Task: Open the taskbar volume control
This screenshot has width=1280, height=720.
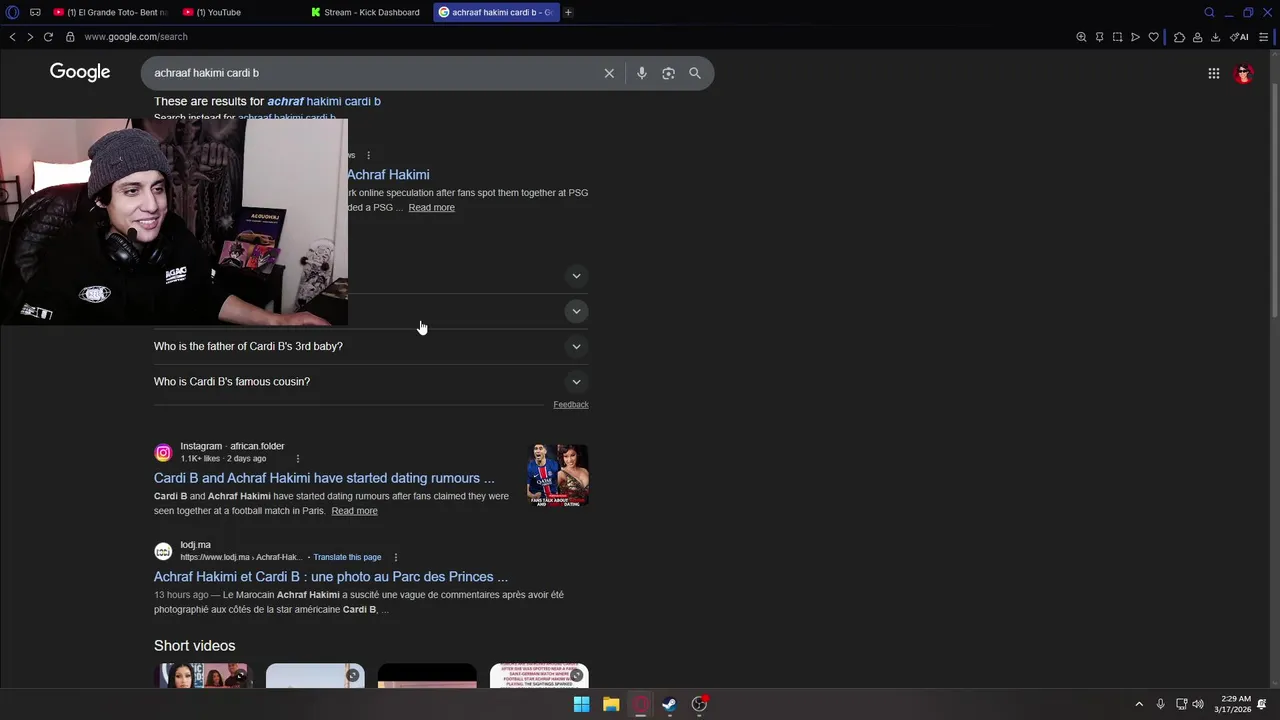Action: [1198, 704]
